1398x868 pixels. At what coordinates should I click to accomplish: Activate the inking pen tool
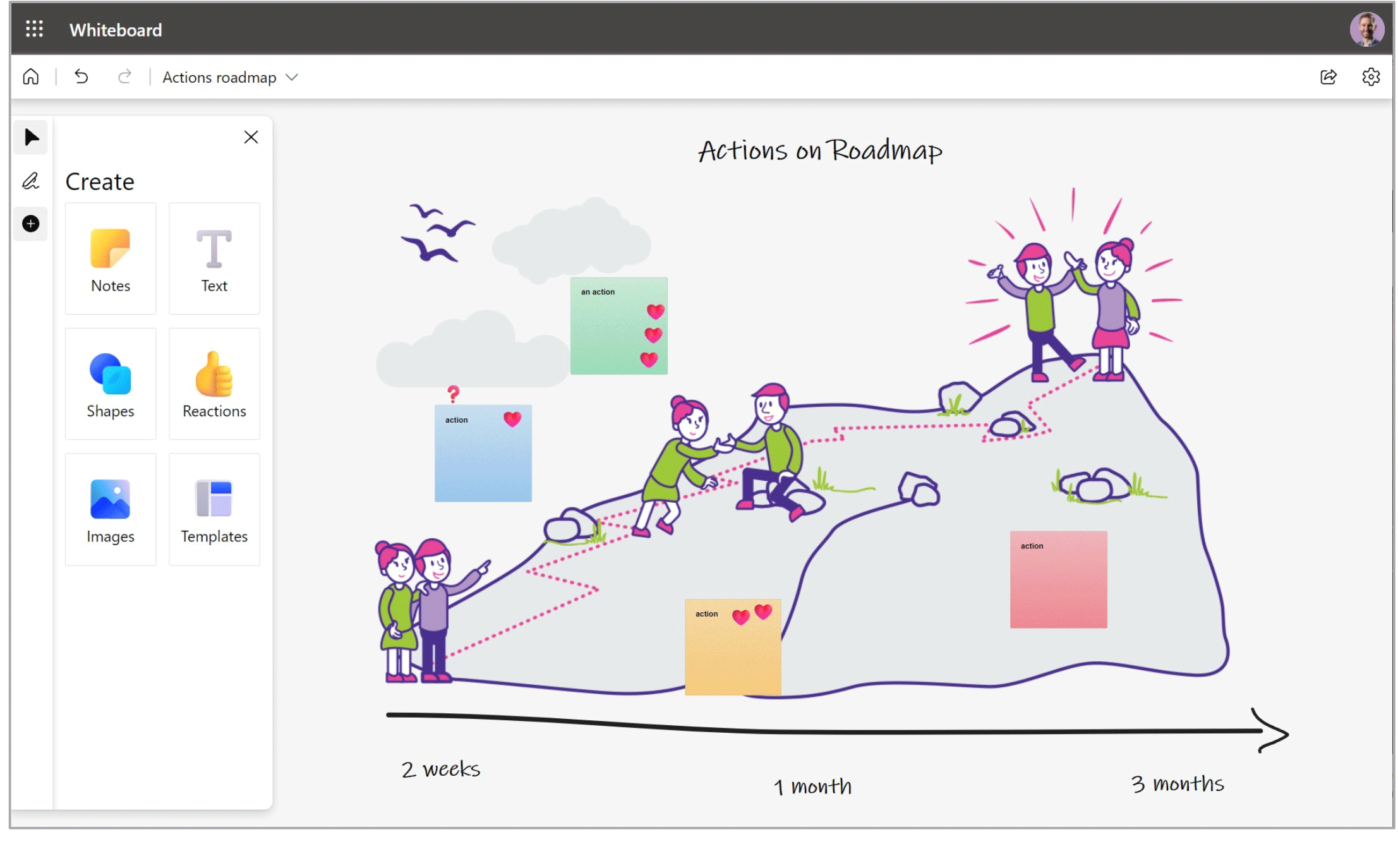[31, 181]
